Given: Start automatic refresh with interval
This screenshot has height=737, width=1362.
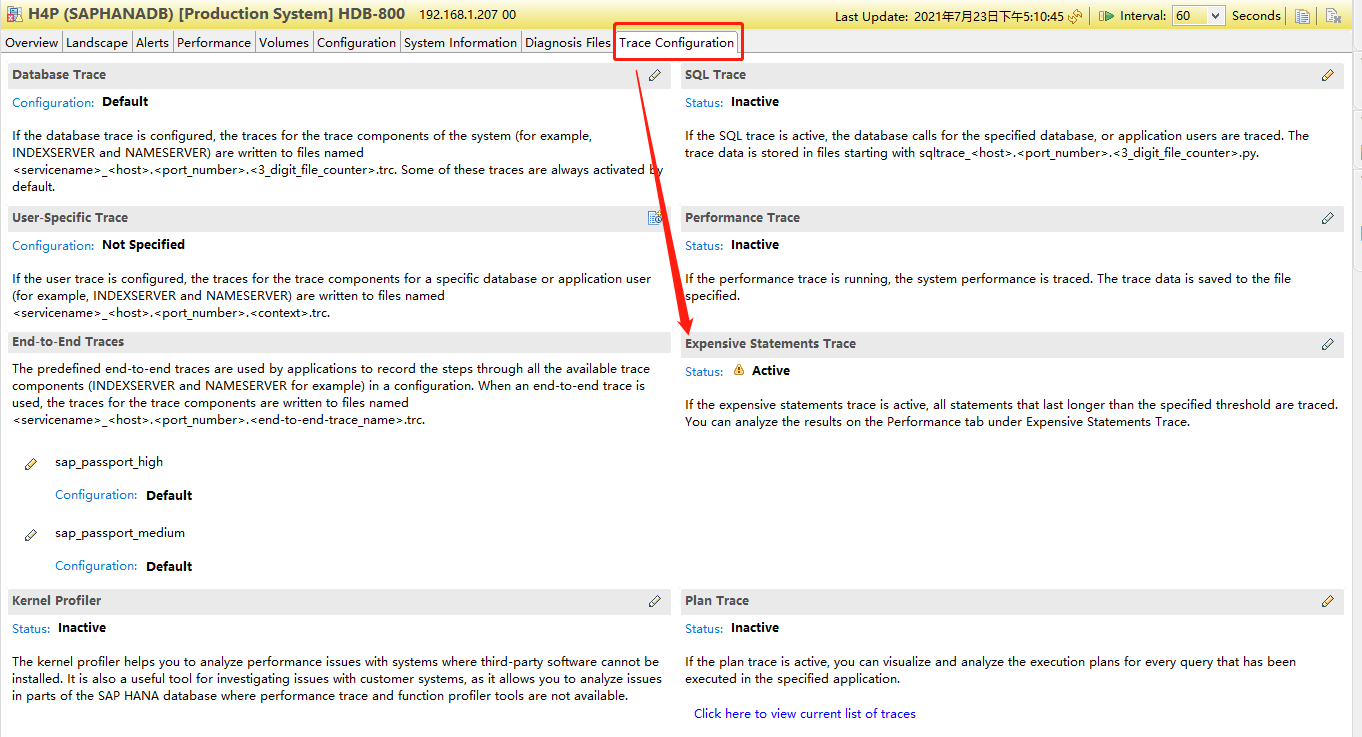Looking at the screenshot, I should [x=1107, y=16].
